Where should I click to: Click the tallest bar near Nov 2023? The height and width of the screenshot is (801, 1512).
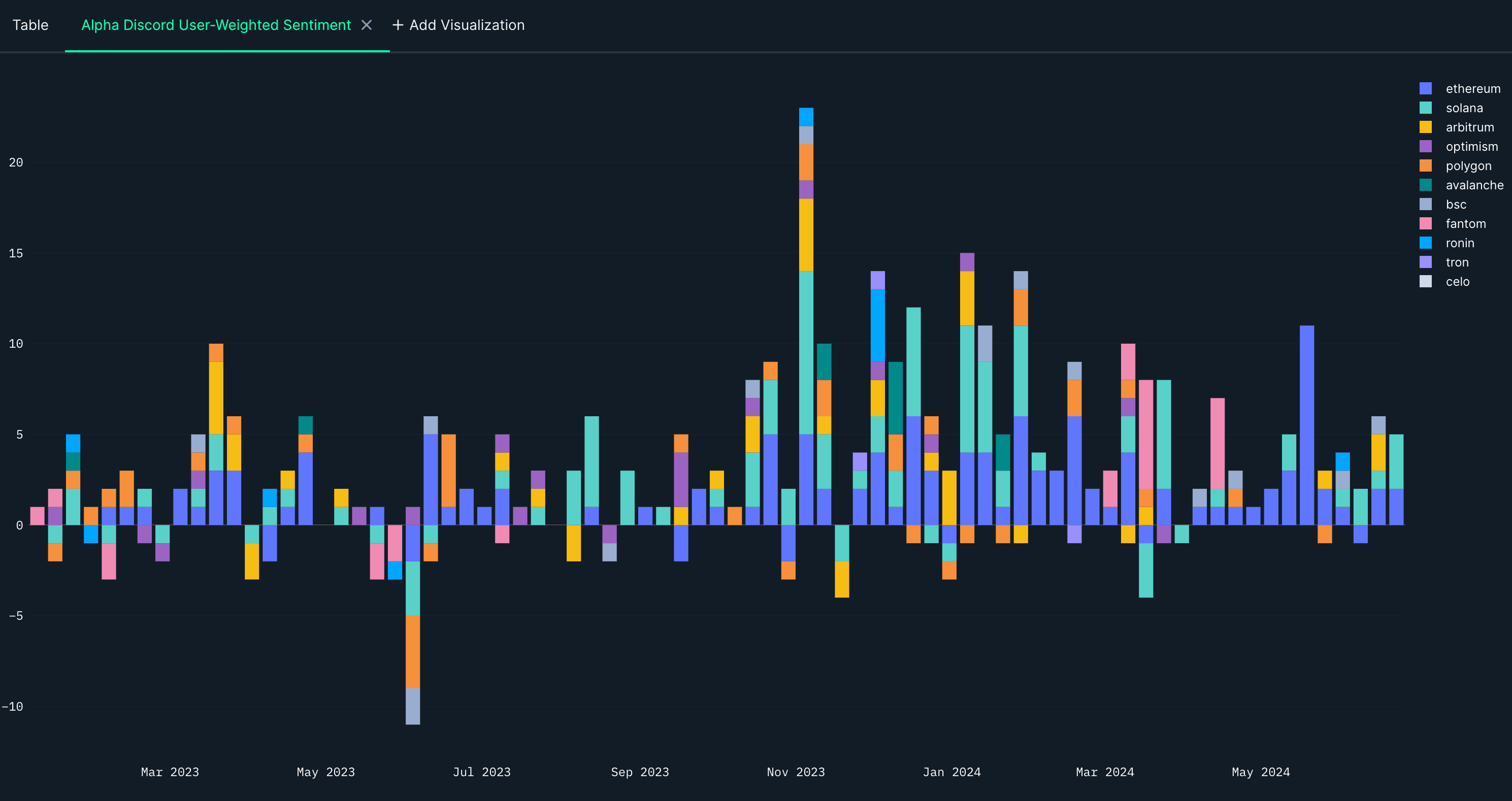tap(806, 352)
